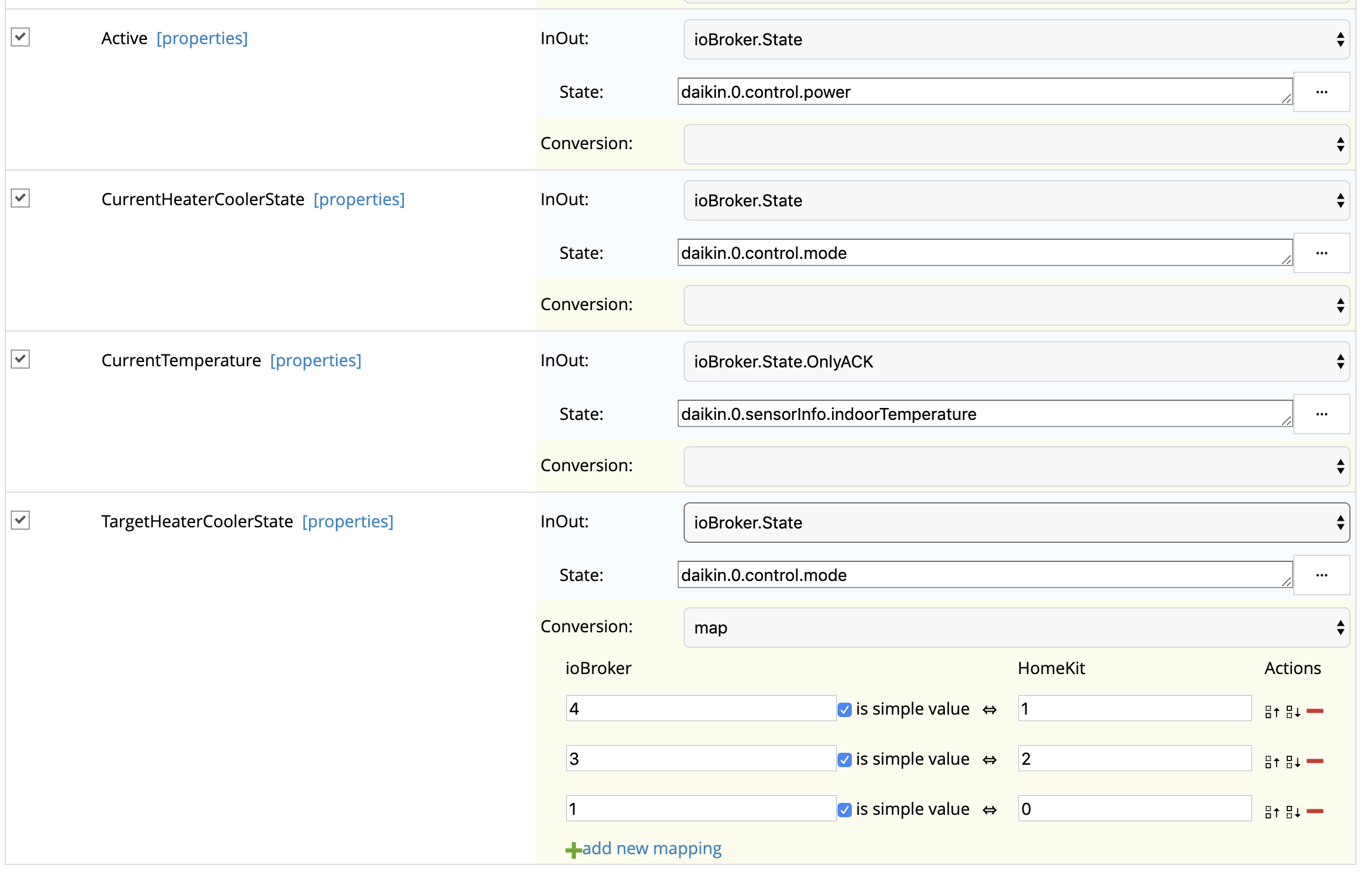Screen dimensions: 1372x890
Task: Delete the mapping with HomeKit value 2
Action: pyautogui.click(x=1315, y=761)
